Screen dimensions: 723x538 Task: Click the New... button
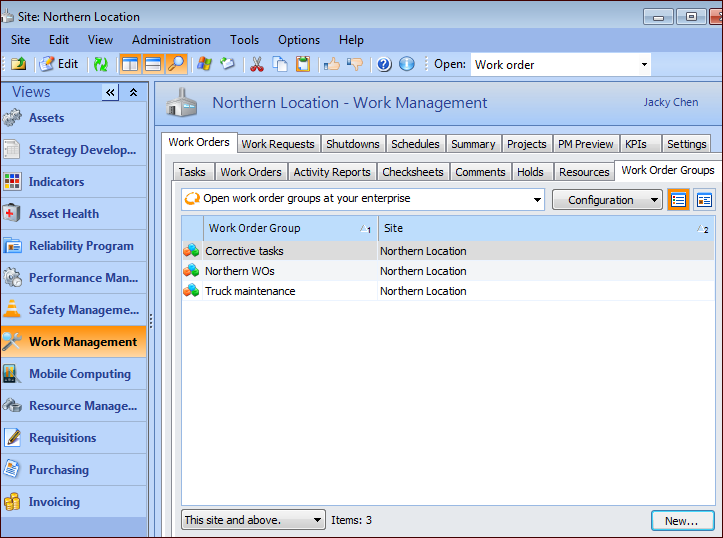pos(681,521)
